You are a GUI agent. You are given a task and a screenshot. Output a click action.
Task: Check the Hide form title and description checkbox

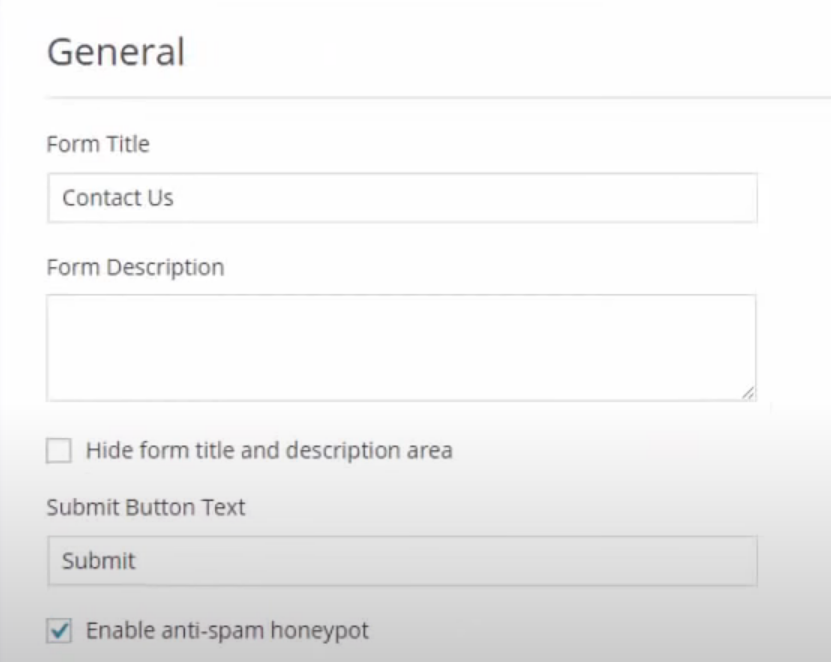(x=60, y=451)
